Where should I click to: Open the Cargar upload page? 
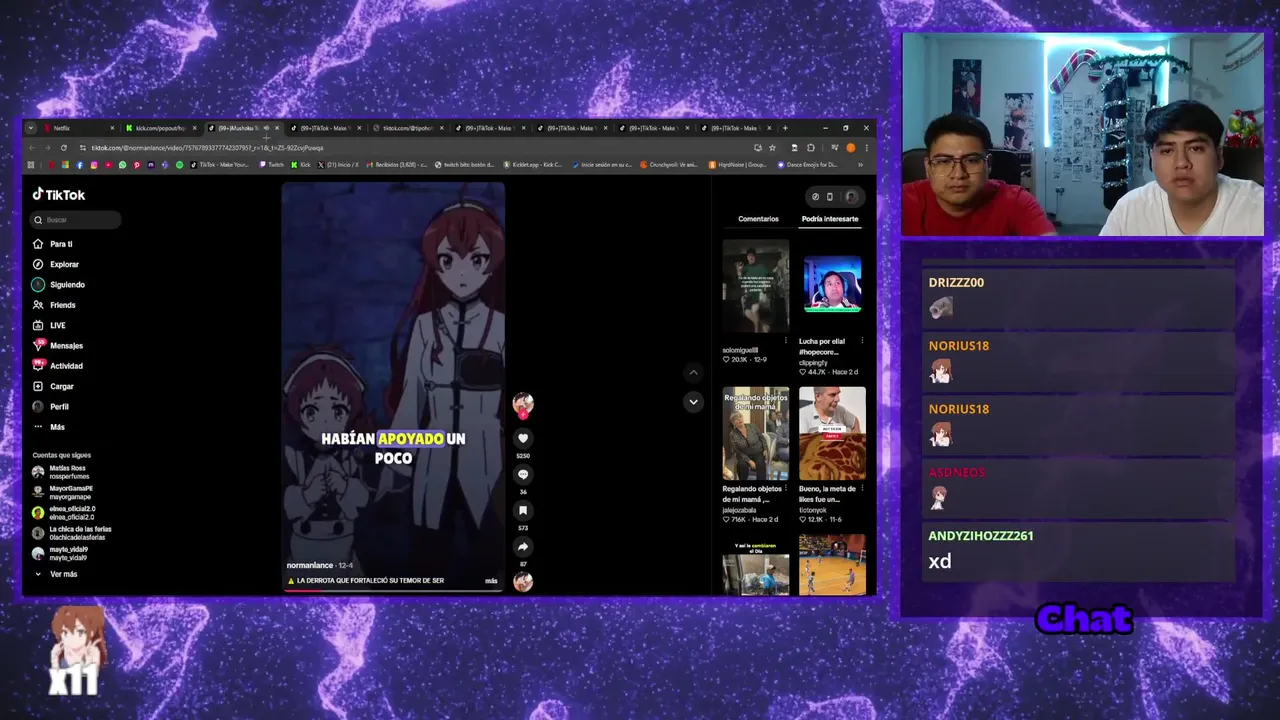tap(54, 386)
